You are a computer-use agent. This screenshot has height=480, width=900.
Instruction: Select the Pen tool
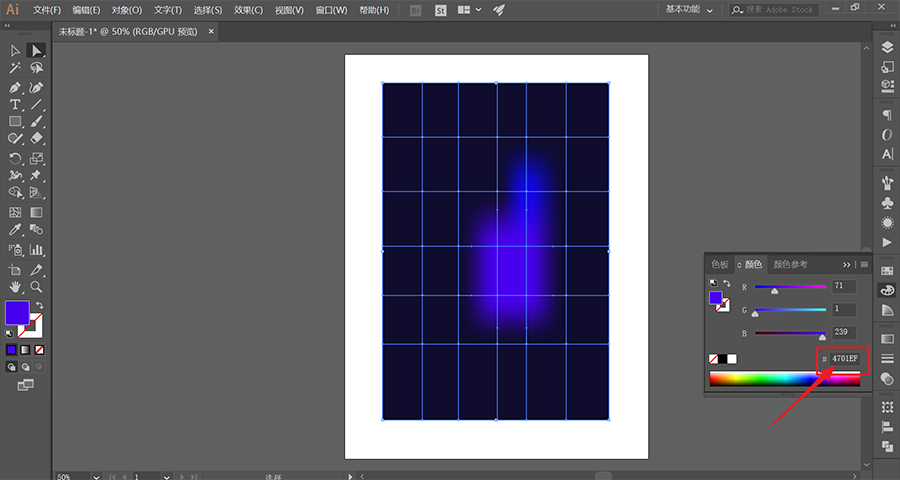pos(16,87)
